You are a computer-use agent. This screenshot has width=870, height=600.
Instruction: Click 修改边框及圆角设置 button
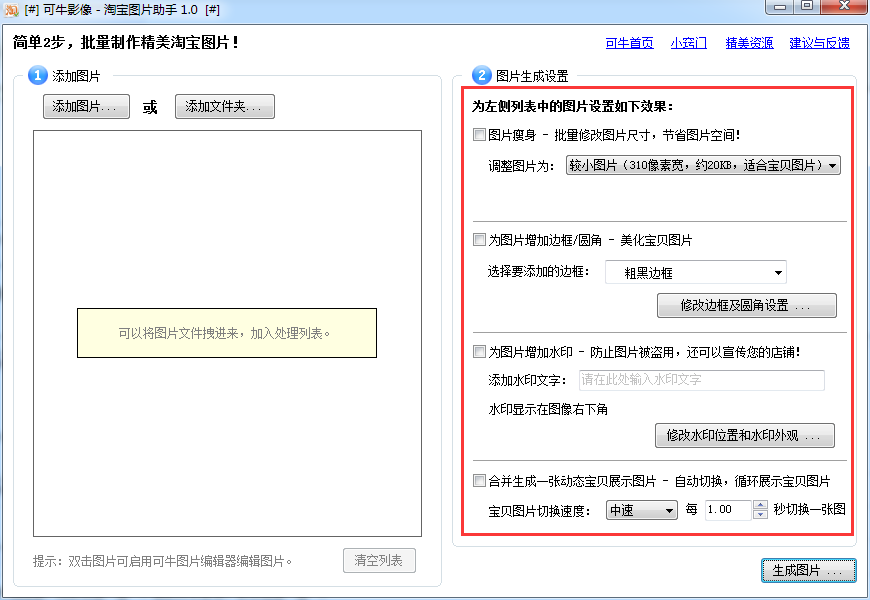pos(746,305)
